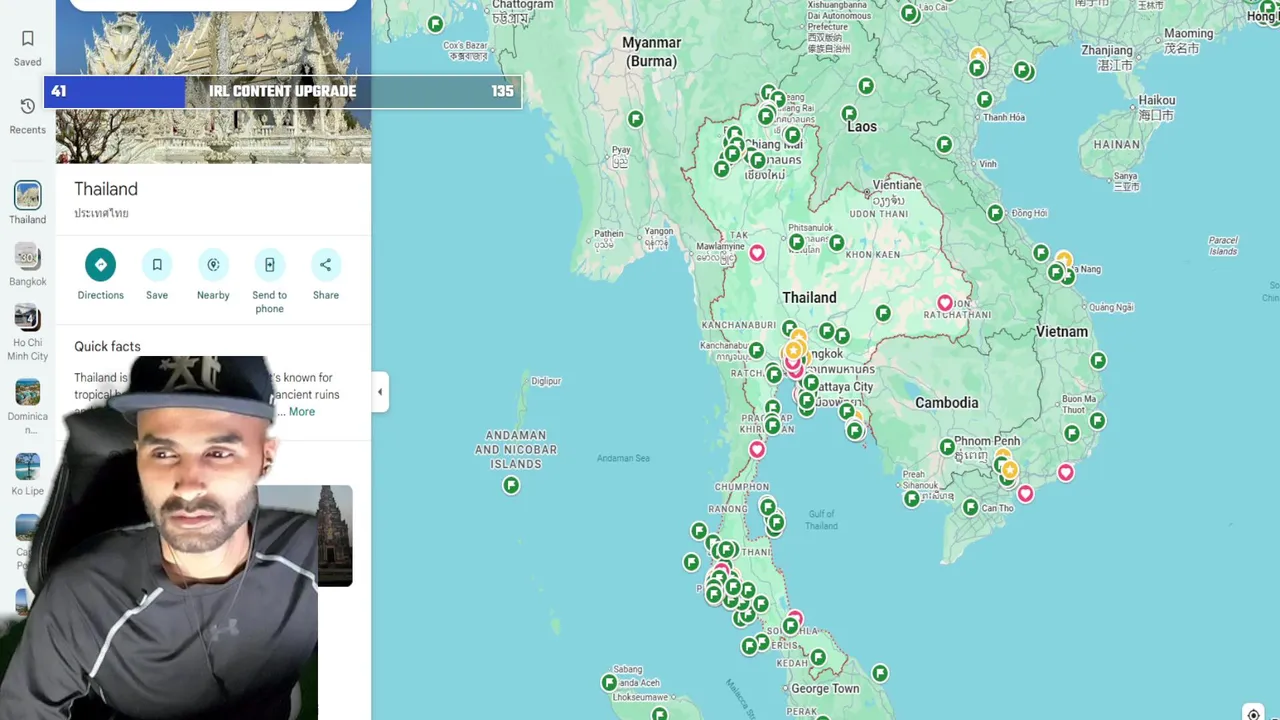This screenshot has width=1280, height=720.
Task: Click the Thailand country label on map
Action: (x=809, y=298)
